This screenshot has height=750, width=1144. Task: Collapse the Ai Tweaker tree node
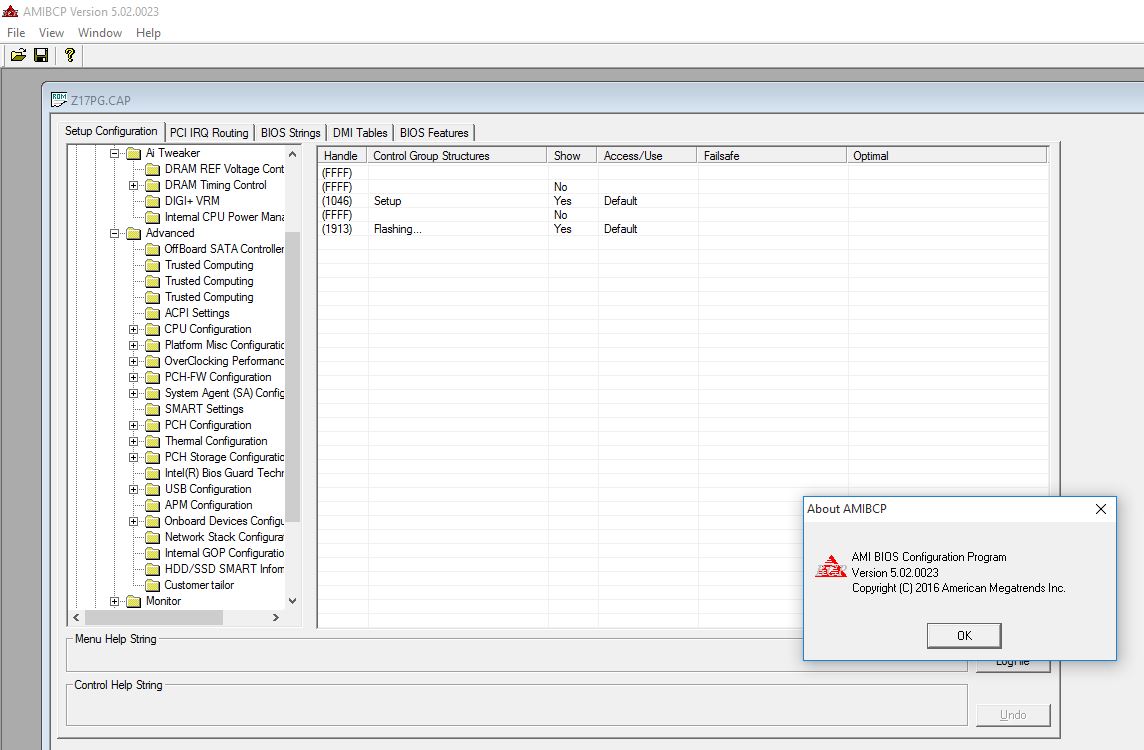[115, 153]
